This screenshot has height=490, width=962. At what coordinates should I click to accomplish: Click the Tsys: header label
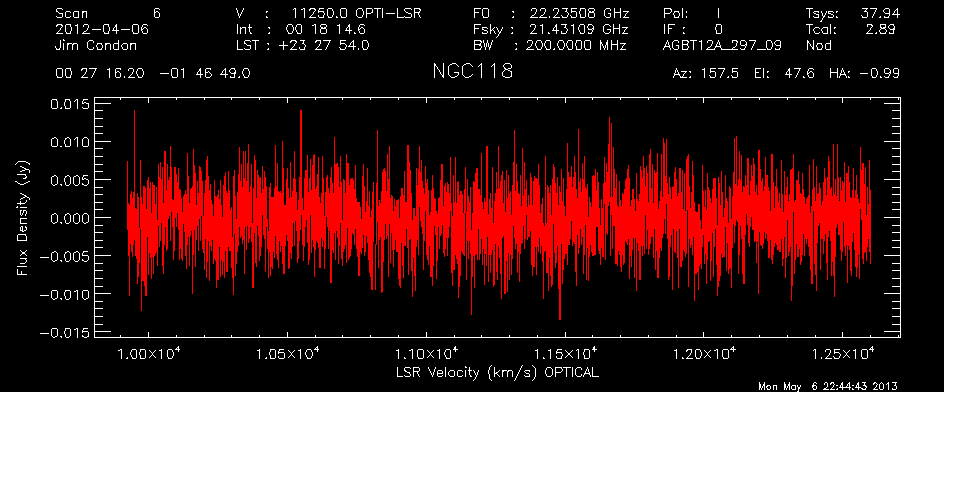[822, 14]
